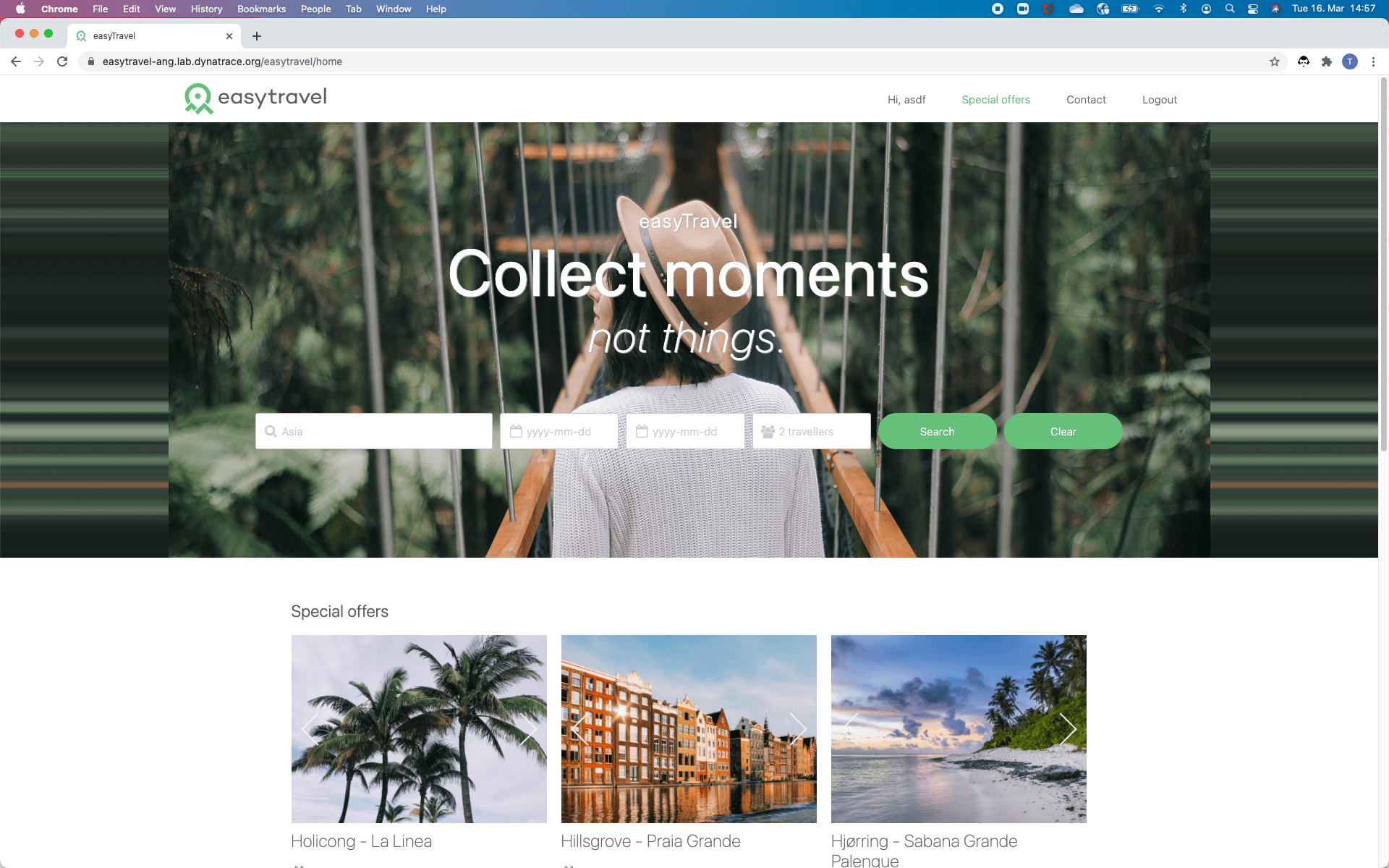Click the back navigation arrow icon

pyautogui.click(x=16, y=61)
